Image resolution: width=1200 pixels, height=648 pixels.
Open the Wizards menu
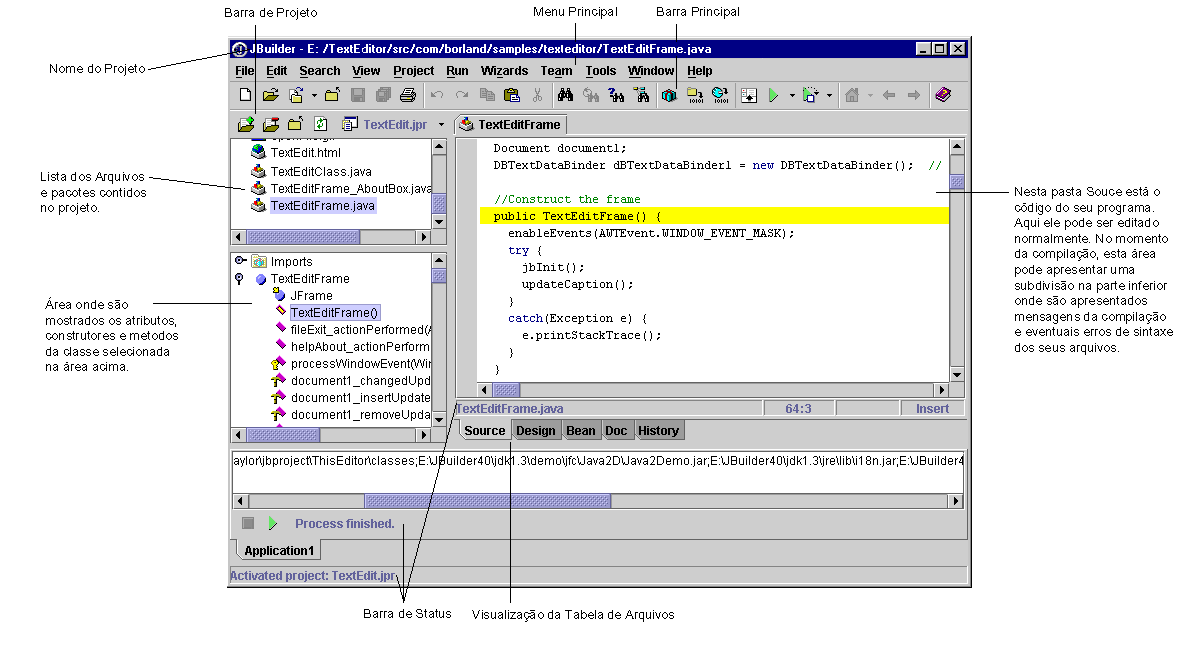[x=504, y=71]
